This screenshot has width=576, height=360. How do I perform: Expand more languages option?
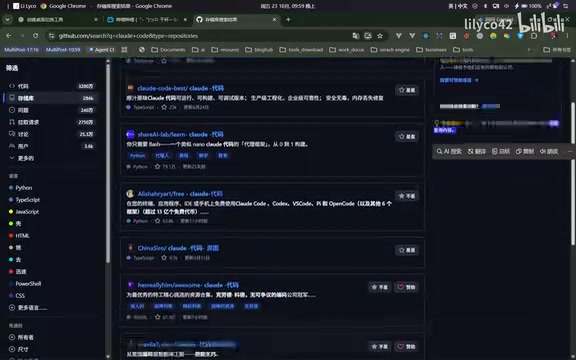point(28,307)
